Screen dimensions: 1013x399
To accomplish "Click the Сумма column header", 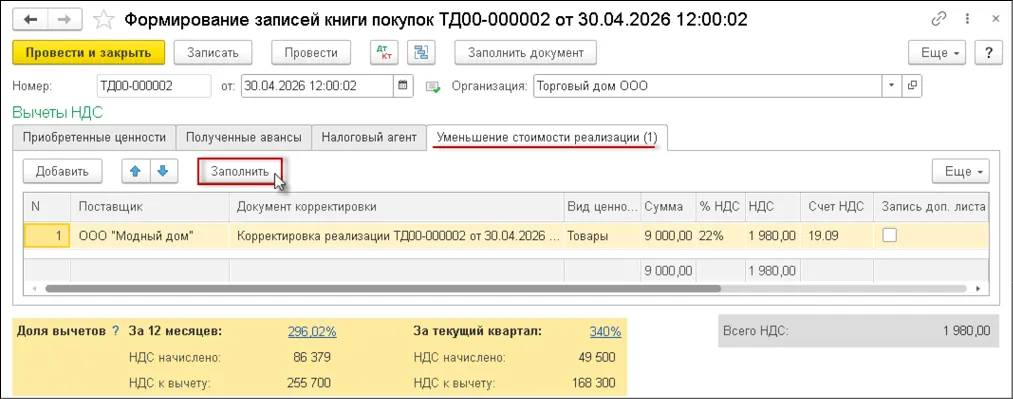I will click(668, 207).
